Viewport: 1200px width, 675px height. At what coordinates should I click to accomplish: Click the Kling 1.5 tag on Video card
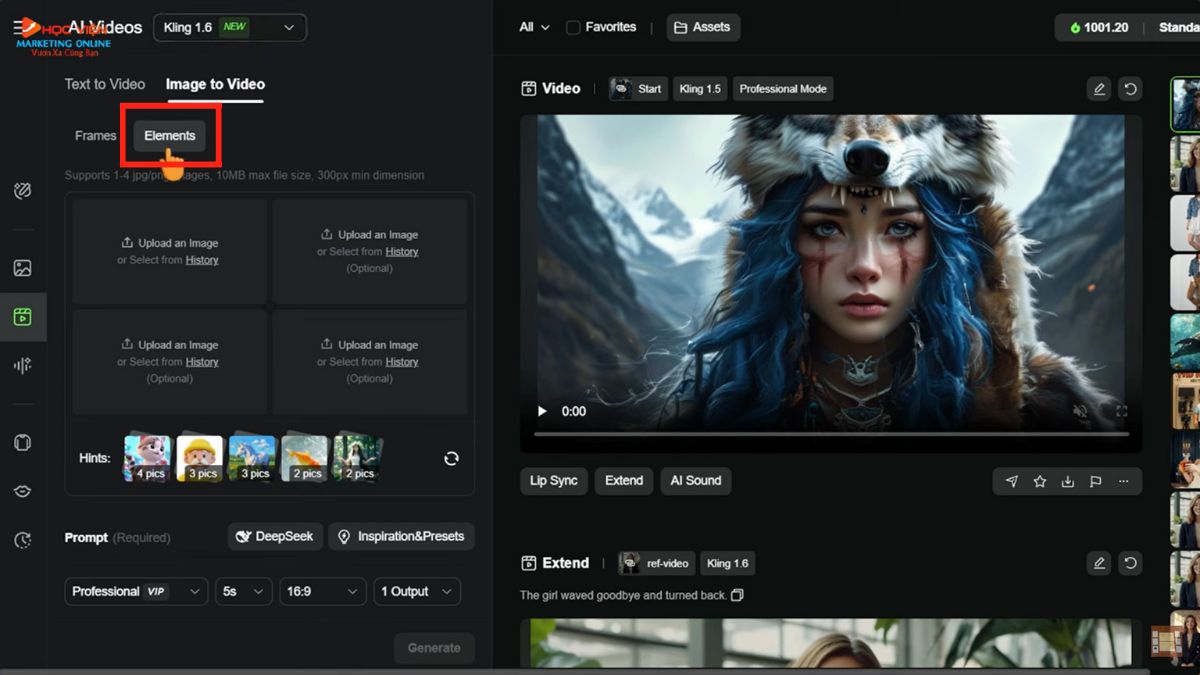click(x=700, y=89)
